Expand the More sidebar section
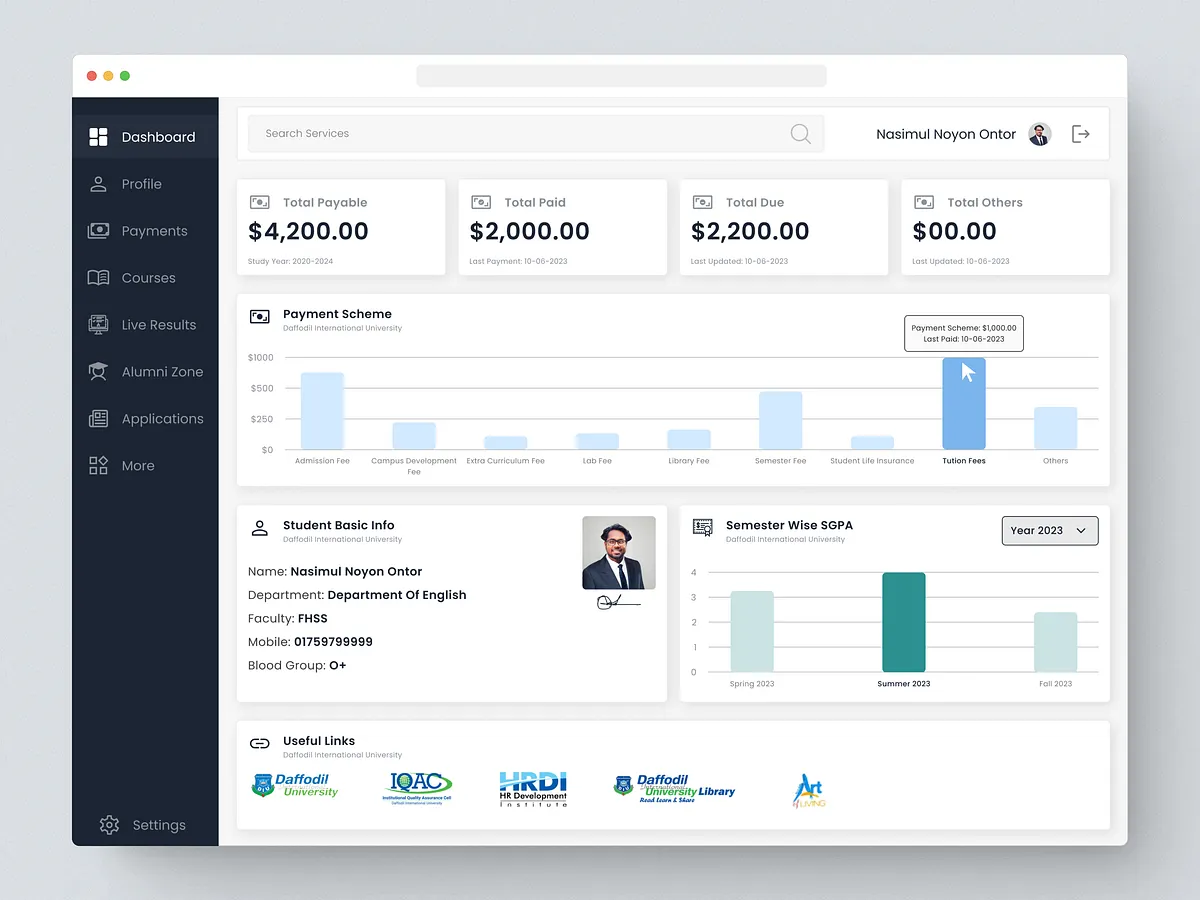The image size is (1200, 900). (97, 465)
